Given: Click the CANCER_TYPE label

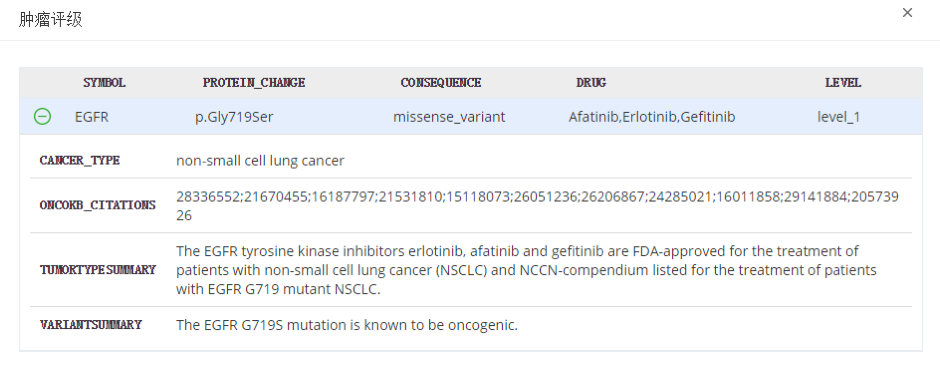Looking at the screenshot, I should (x=80, y=161).
